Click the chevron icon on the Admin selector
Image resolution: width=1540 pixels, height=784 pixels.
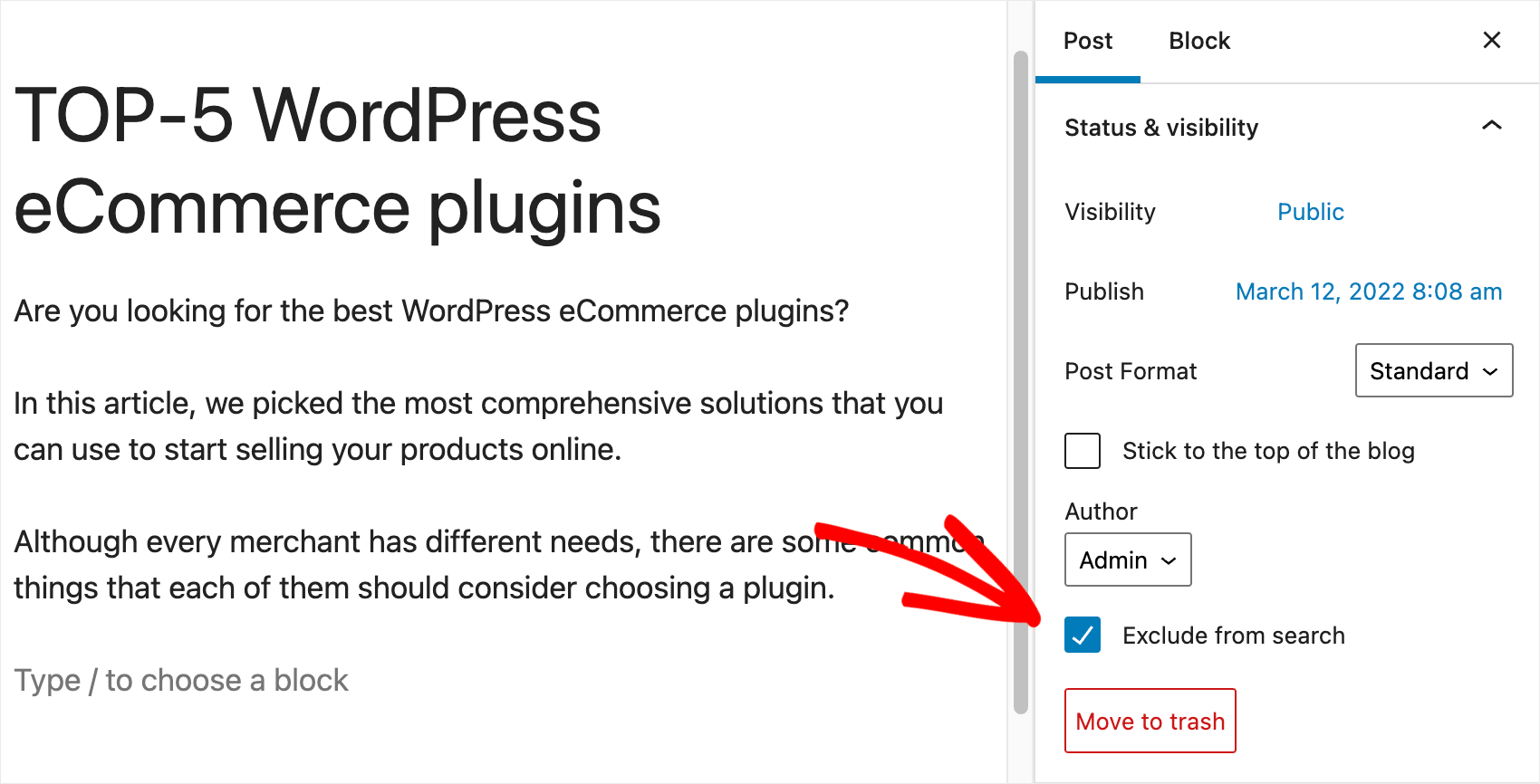tap(1167, 559)
